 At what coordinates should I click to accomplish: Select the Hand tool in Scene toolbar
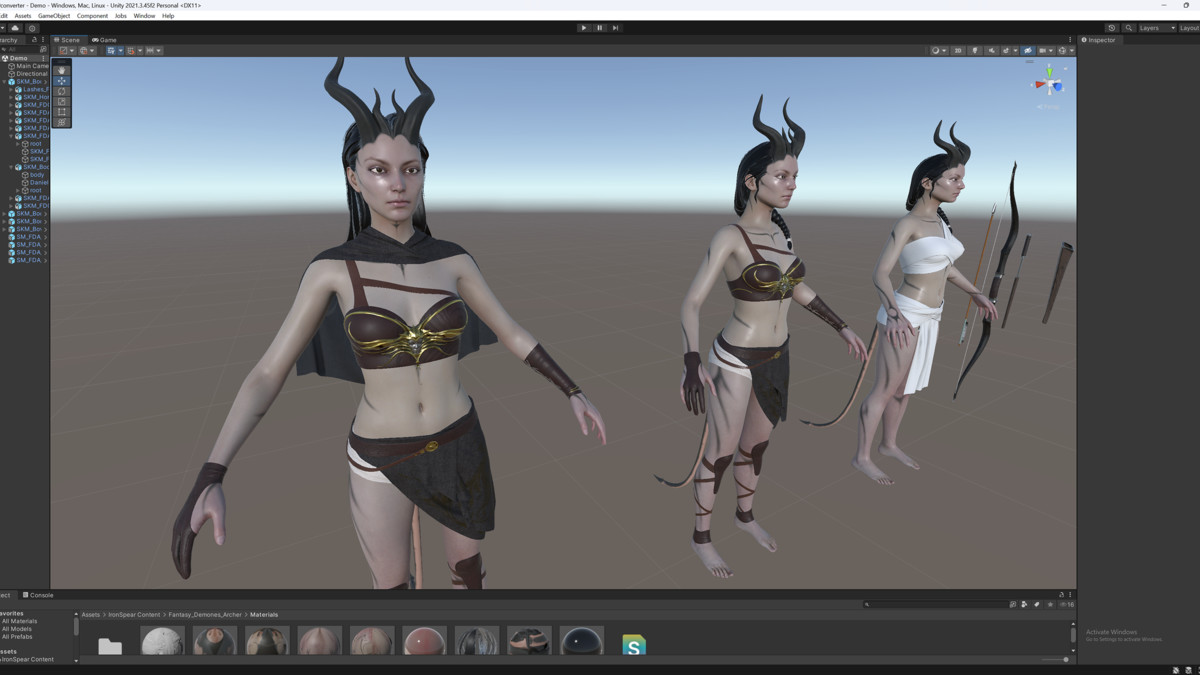(x=62, y=70)
